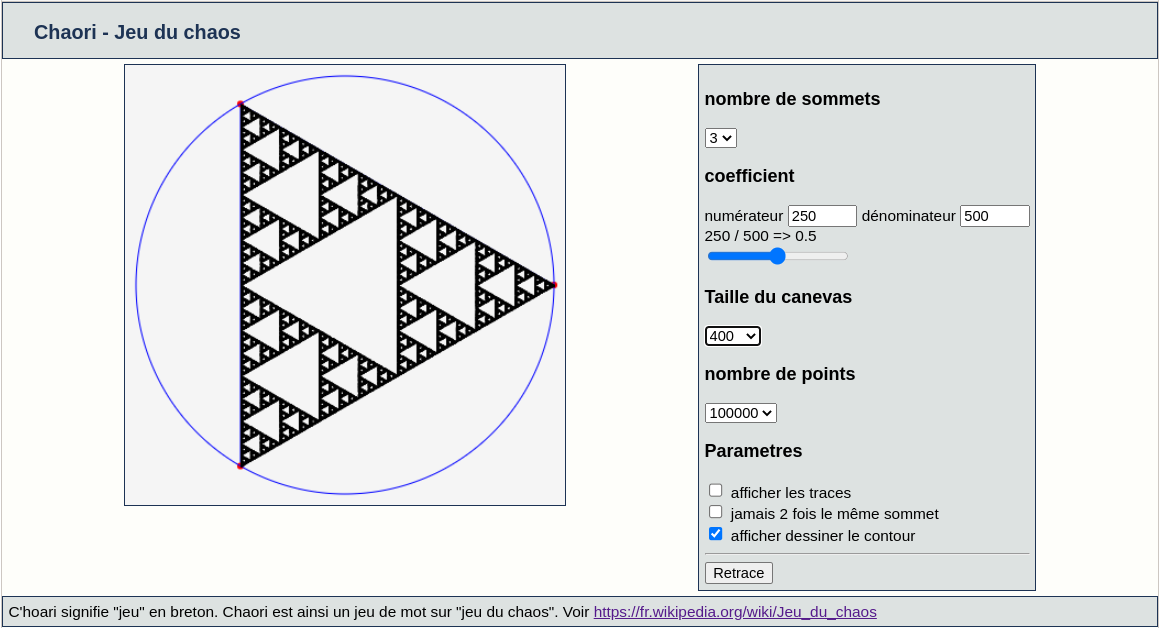Click the red vertex at triangle's top-left corner
This screenshot has height=628, width=1160.
240,103
